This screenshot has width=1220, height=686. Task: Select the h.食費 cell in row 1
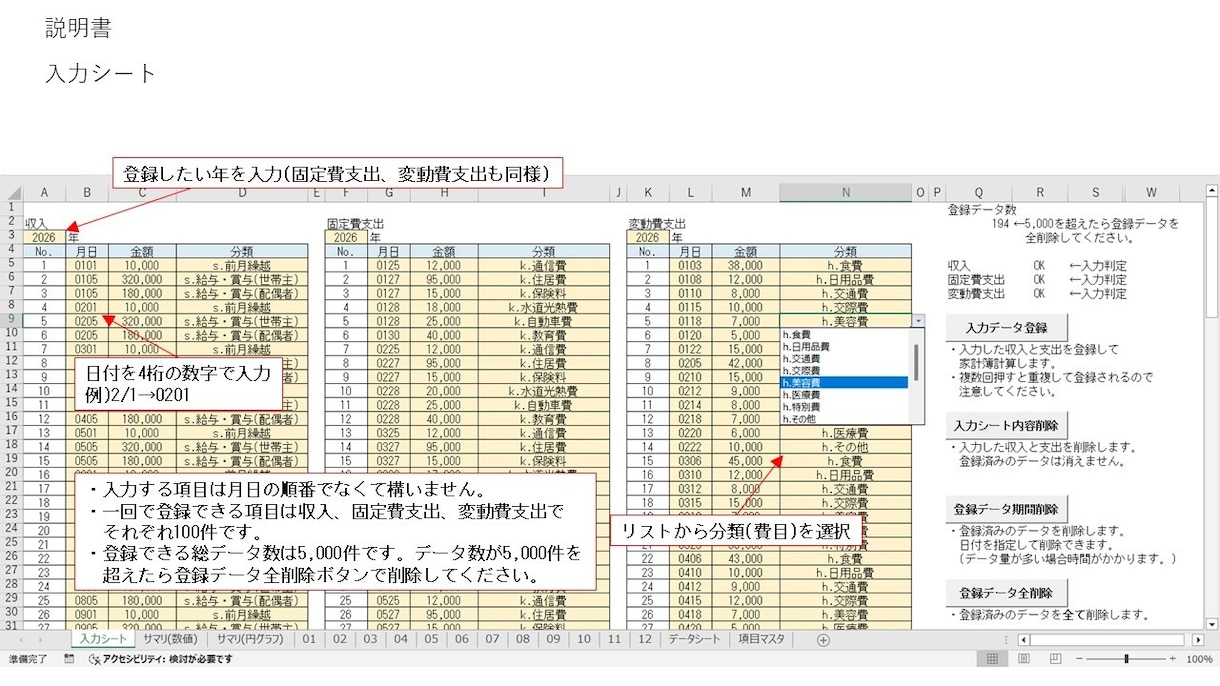pos(845,266)
